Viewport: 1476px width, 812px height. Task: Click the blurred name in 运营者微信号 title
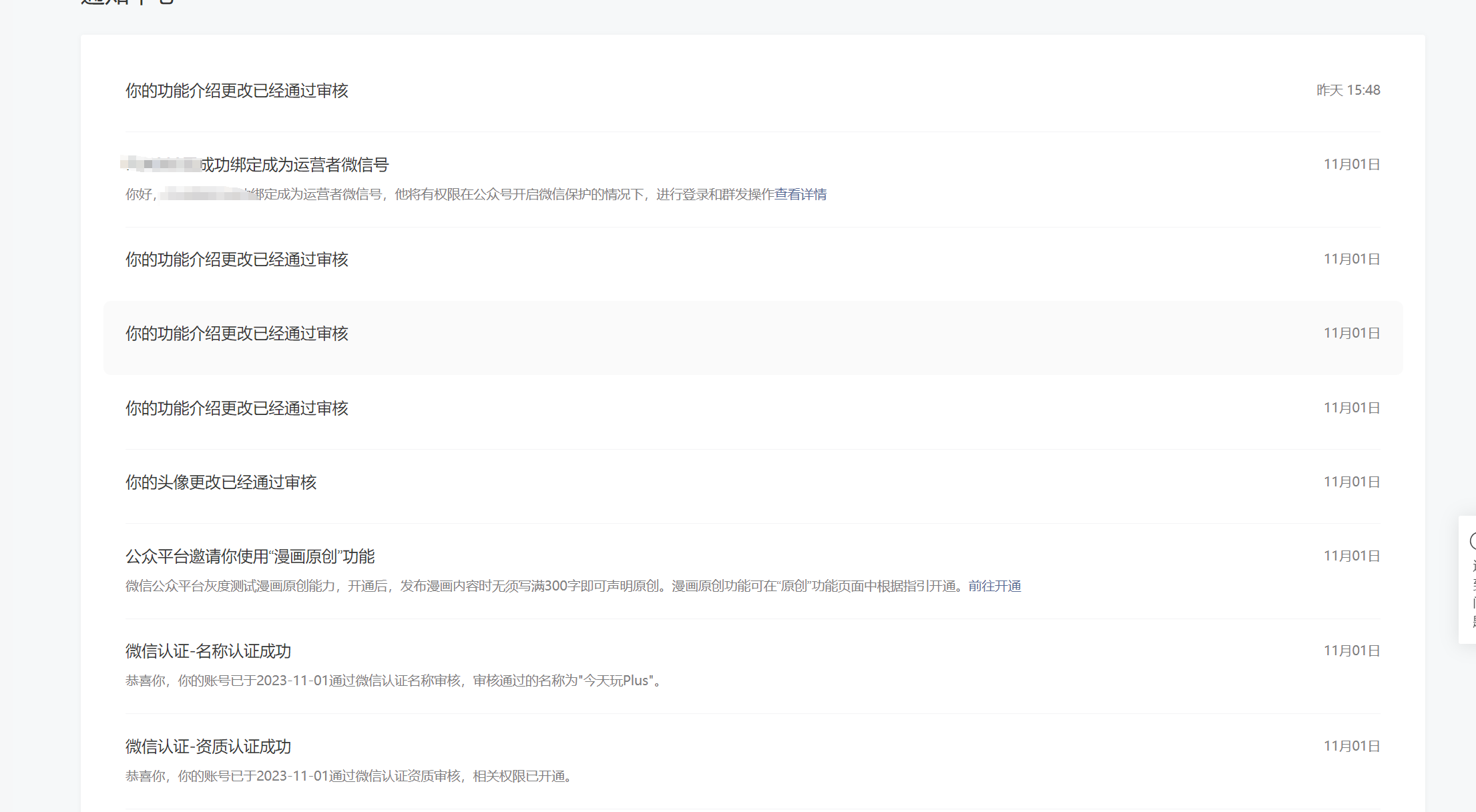click(x=160, y=164)
